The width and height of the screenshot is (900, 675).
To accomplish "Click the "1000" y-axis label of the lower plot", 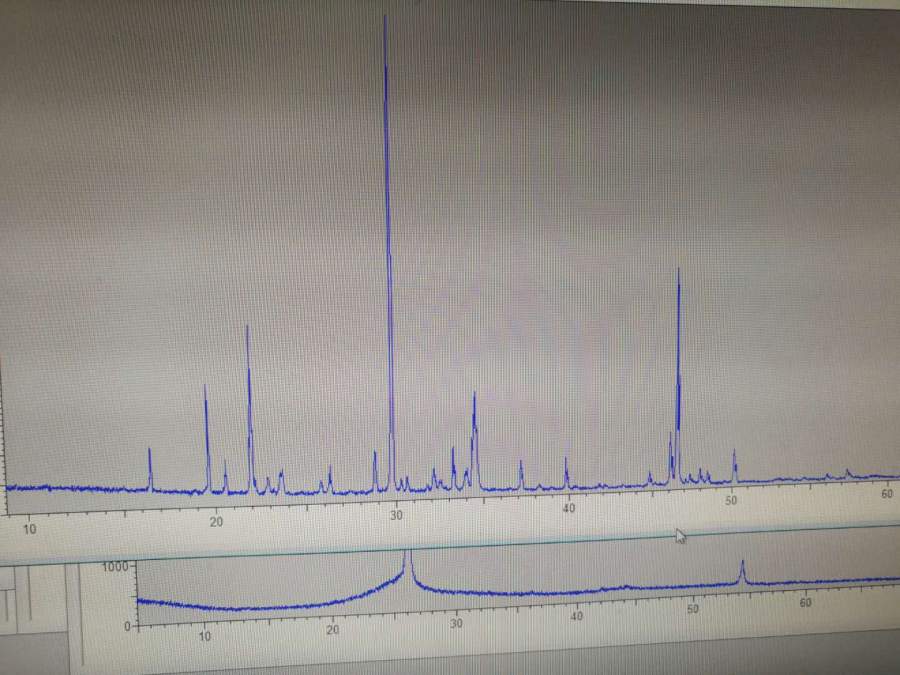I will 115,567.
